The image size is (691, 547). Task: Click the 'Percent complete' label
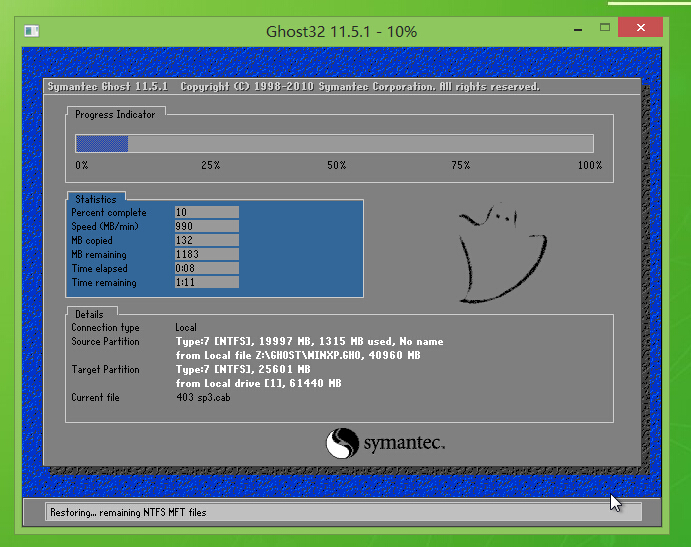point(109,212)
